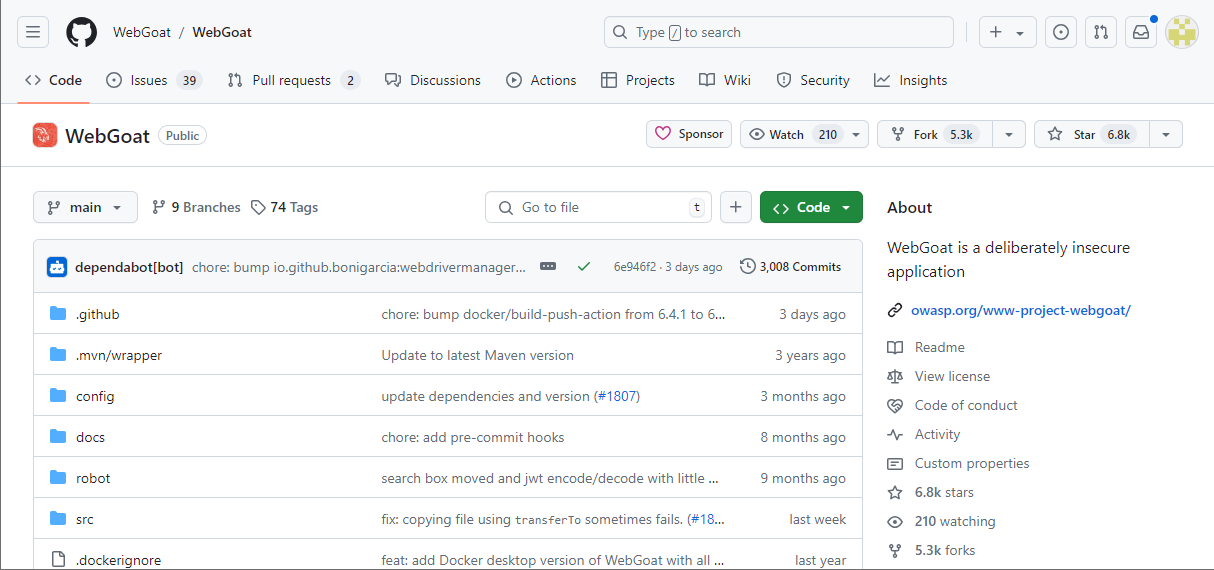Open the user avatar menu
1214x570 pixels.
pyautogui.click(x=1182, y=32)
